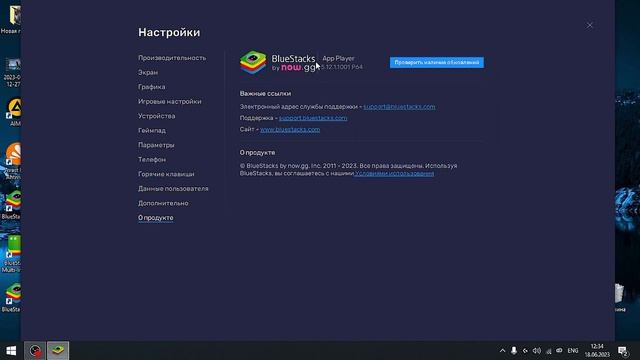Close the Настройки settings window
The height and width of the screenshot is (360, 640).
(590, 25)
